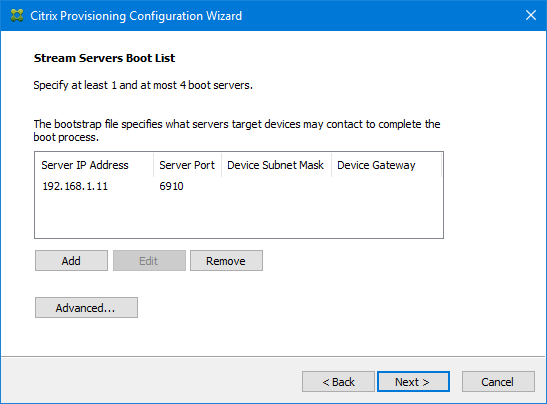Proceed with the Next button
This screenshot has height=404, width=547.
[x=413, y=382]
